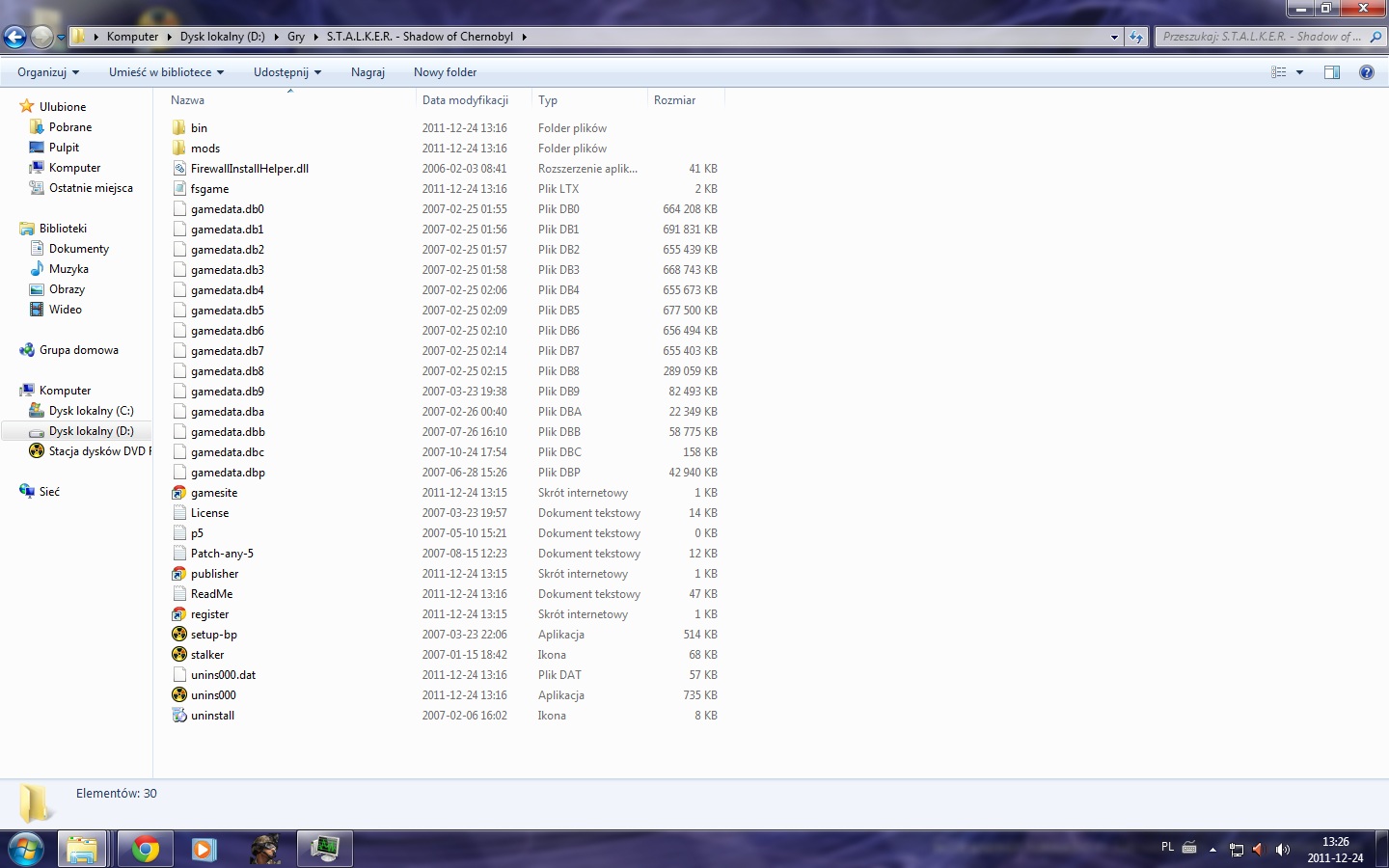Open address bar history dropdown
The image size is (1389, 868).
1114,37
